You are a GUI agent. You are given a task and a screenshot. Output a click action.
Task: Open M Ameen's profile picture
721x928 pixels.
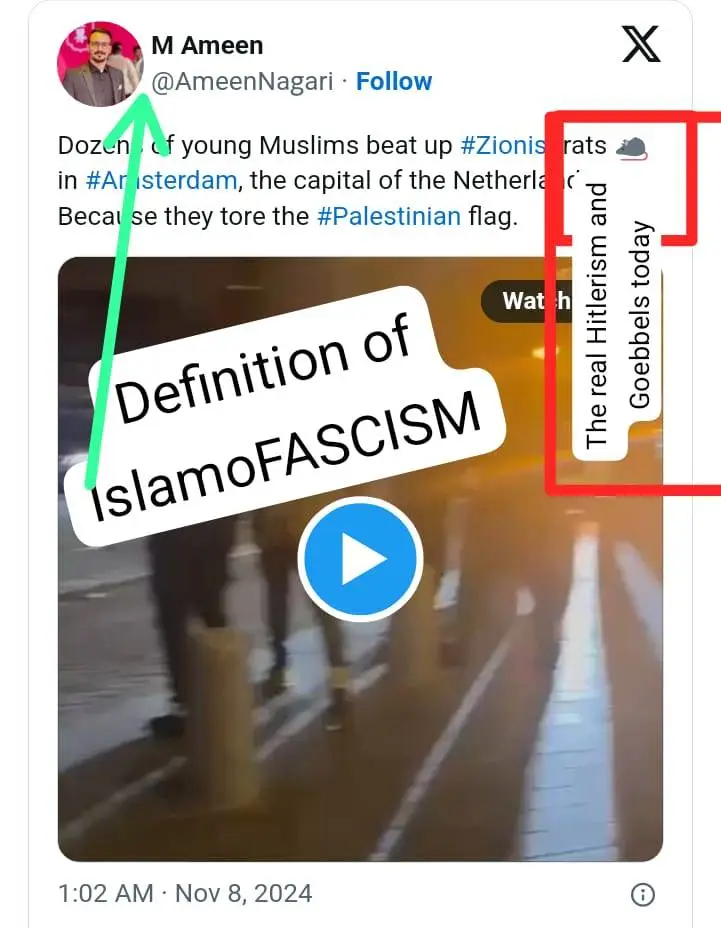(x=100, y=64)
